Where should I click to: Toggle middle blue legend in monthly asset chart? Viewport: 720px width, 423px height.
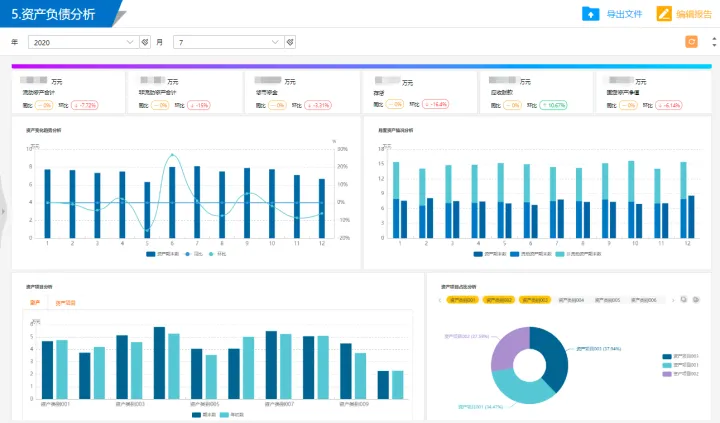click(530, 254)
